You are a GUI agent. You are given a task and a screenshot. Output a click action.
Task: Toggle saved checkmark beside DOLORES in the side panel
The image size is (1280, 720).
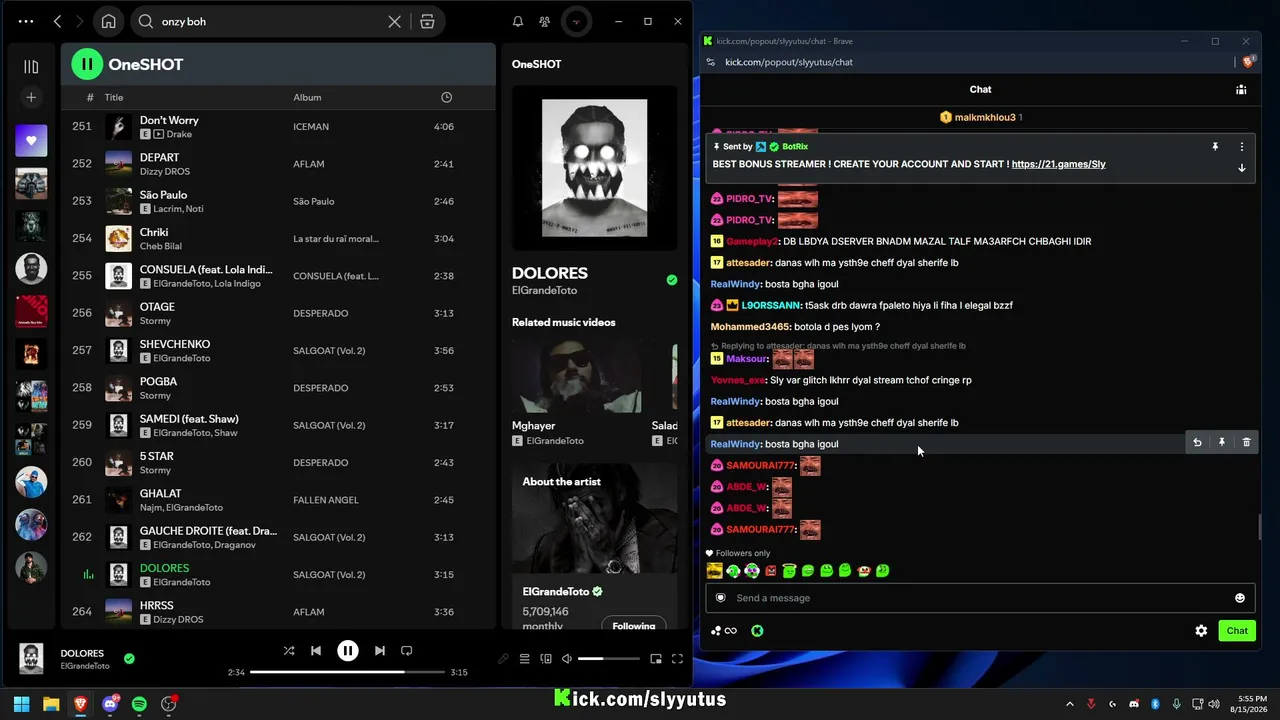672,280
